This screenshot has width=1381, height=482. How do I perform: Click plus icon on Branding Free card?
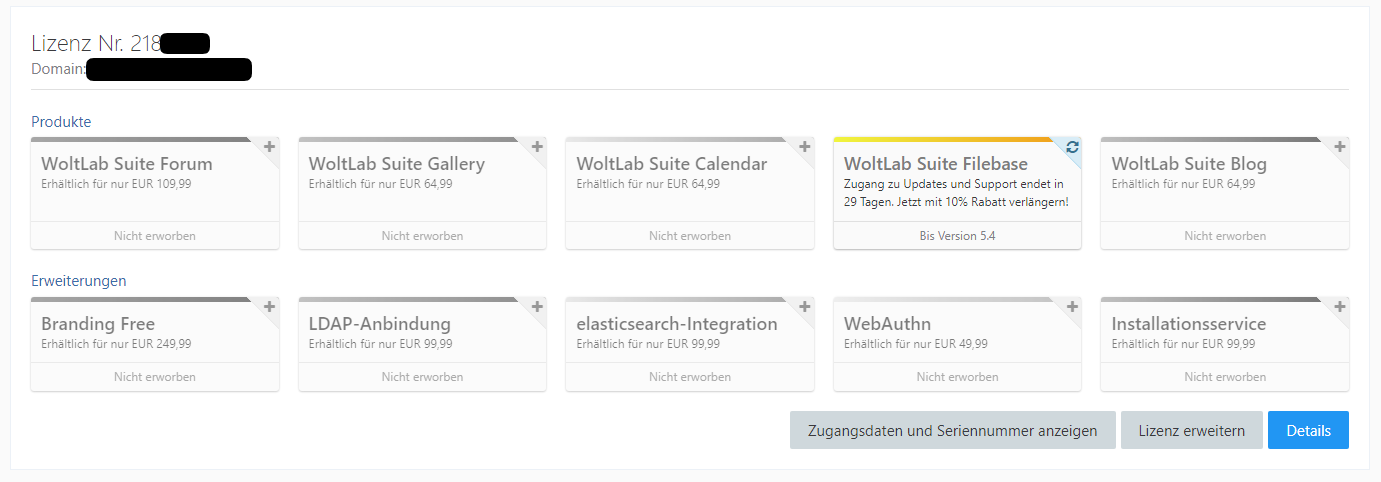tap(269, 308)
